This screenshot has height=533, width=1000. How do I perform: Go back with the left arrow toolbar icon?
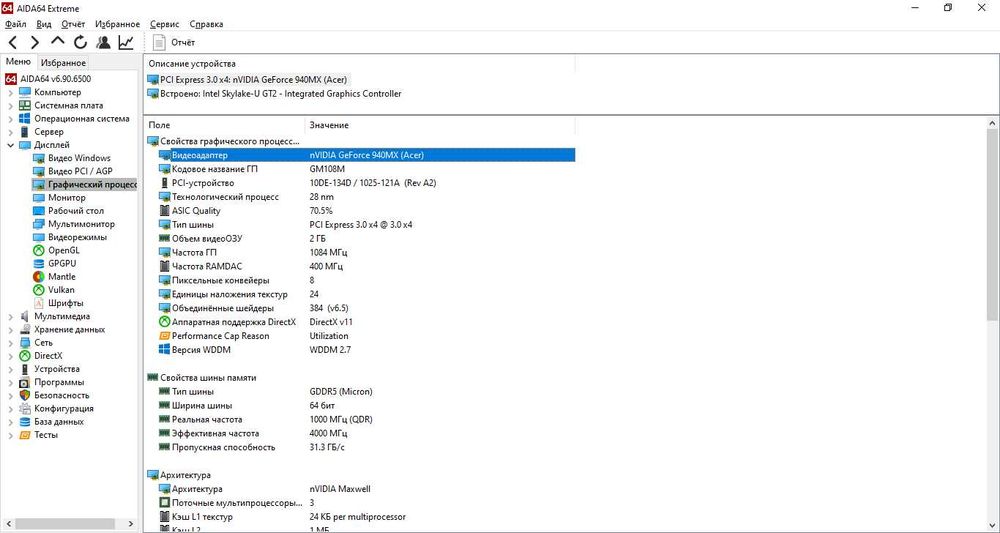pyautogui.click(x=13, y=43)
